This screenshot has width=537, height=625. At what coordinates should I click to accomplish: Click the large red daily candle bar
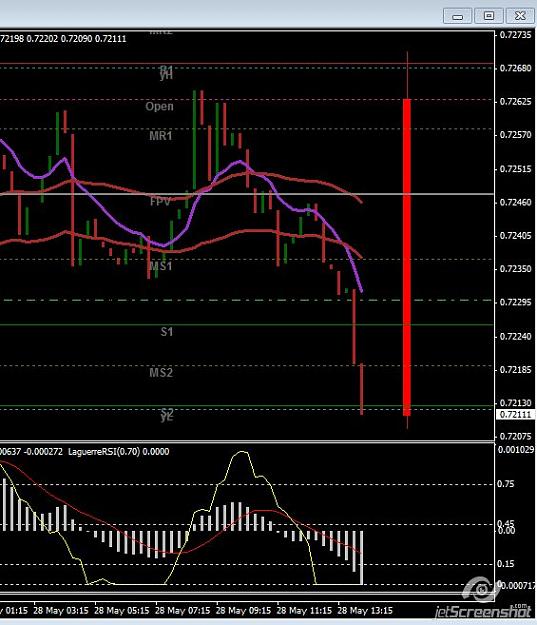pos(407,257)
